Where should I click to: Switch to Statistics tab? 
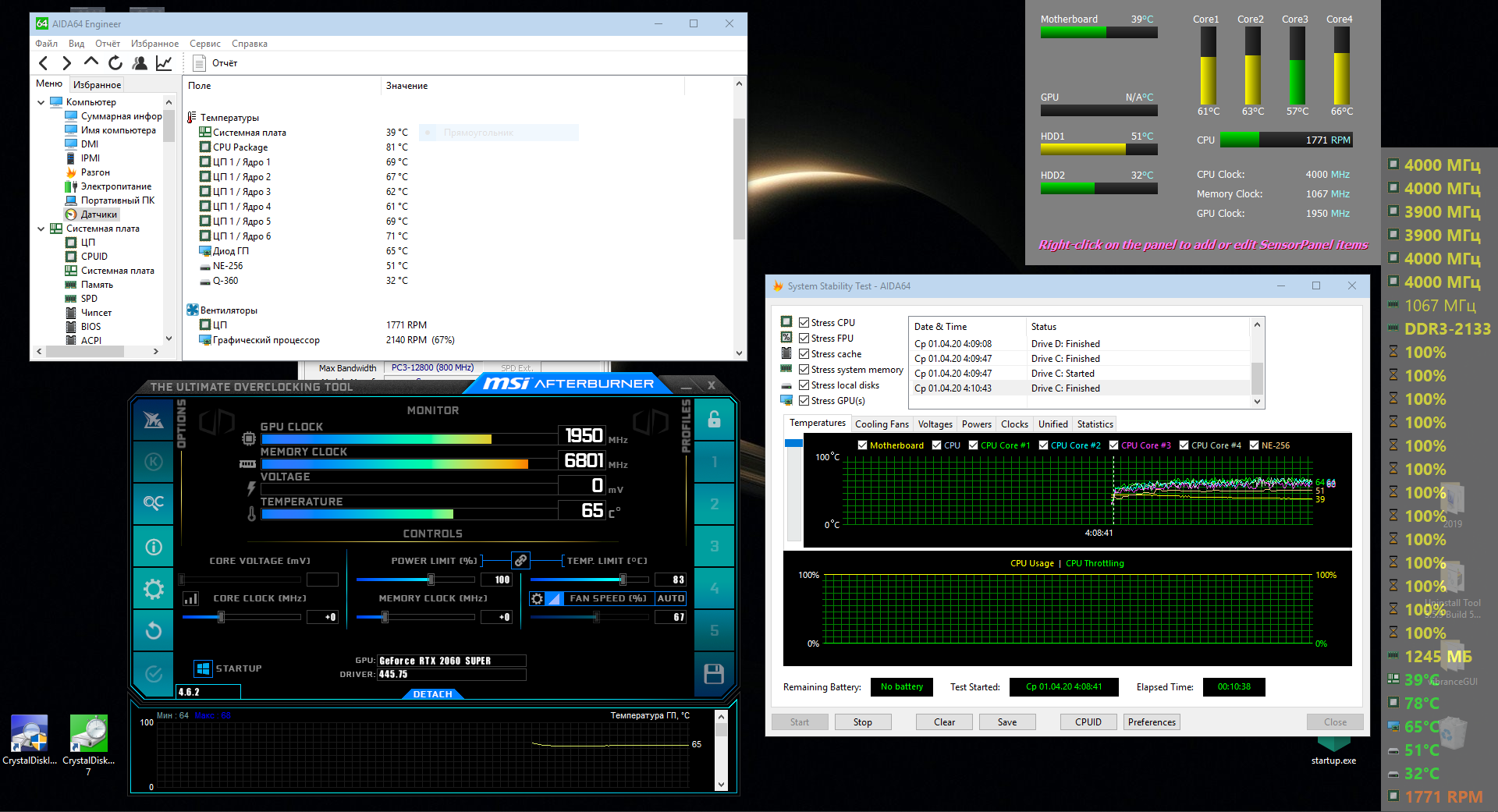pyautogui.click(x=1095, y=424)
